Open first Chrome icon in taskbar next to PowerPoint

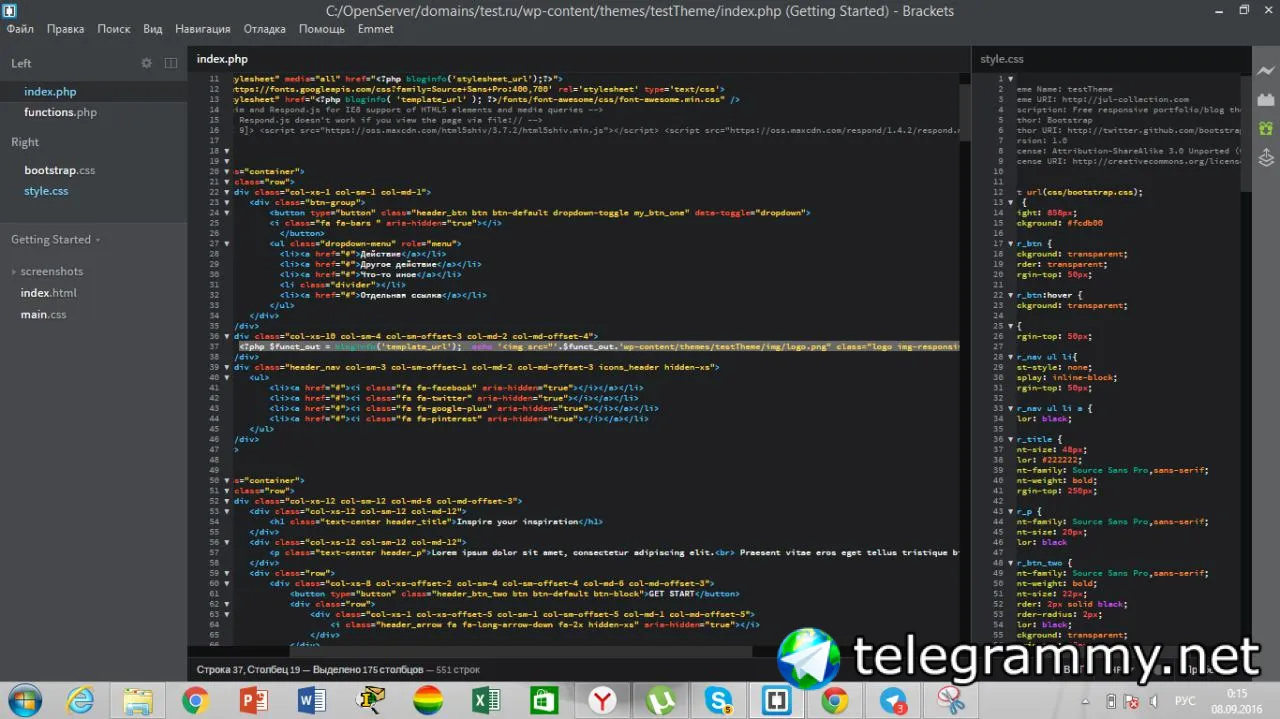pos(196,701)
